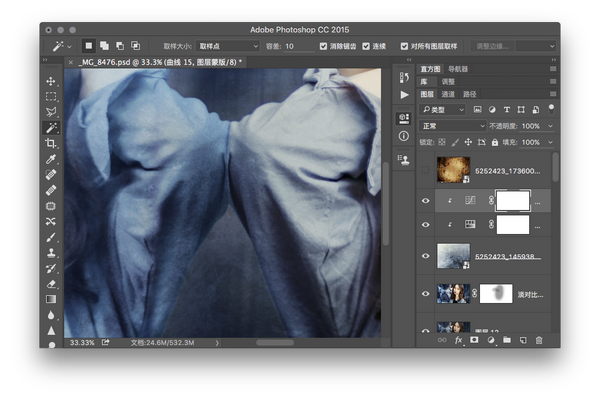This screenshot has height=402, width=600.
Task: Delete the selected layer
Action: (539, 340)
